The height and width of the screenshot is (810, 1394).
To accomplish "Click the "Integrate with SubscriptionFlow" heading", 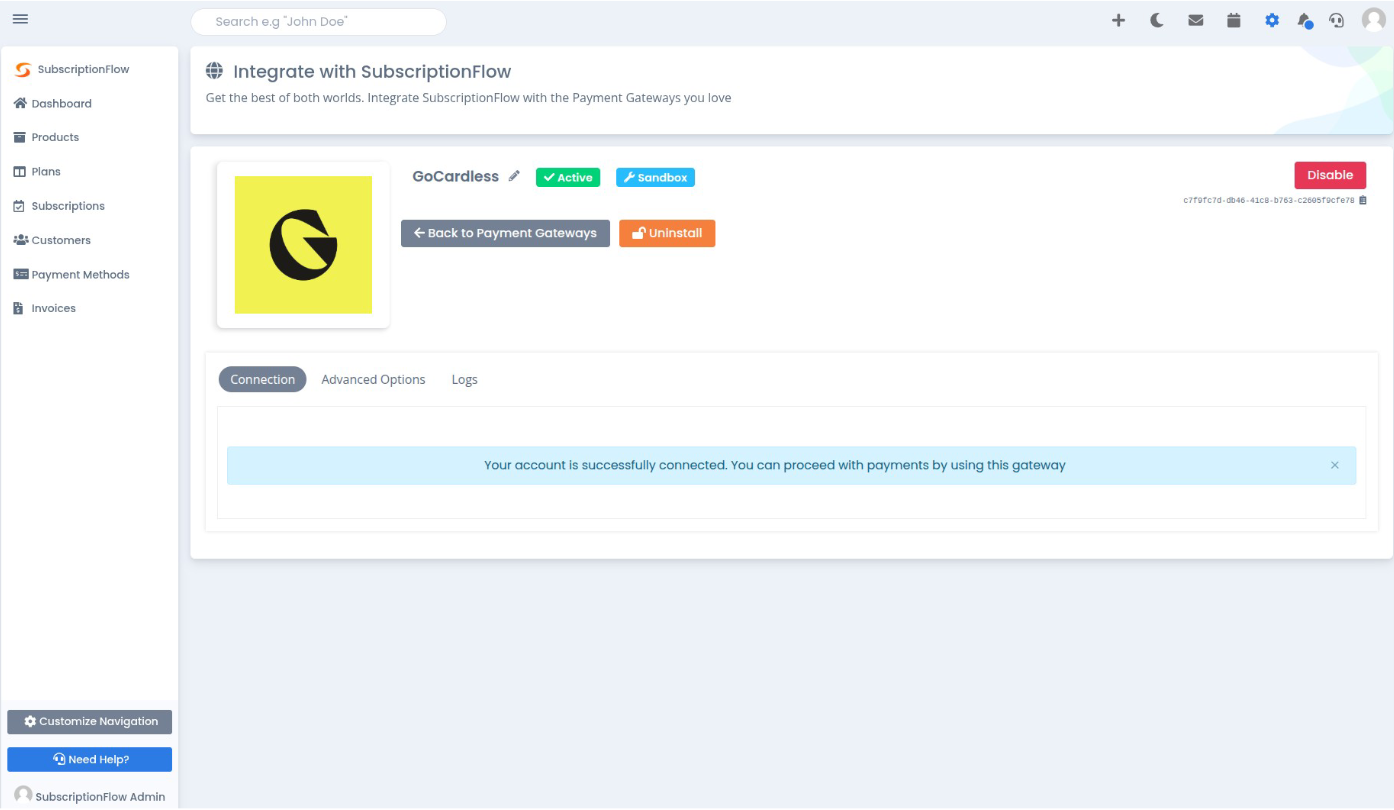I will (x=372, y=72).
